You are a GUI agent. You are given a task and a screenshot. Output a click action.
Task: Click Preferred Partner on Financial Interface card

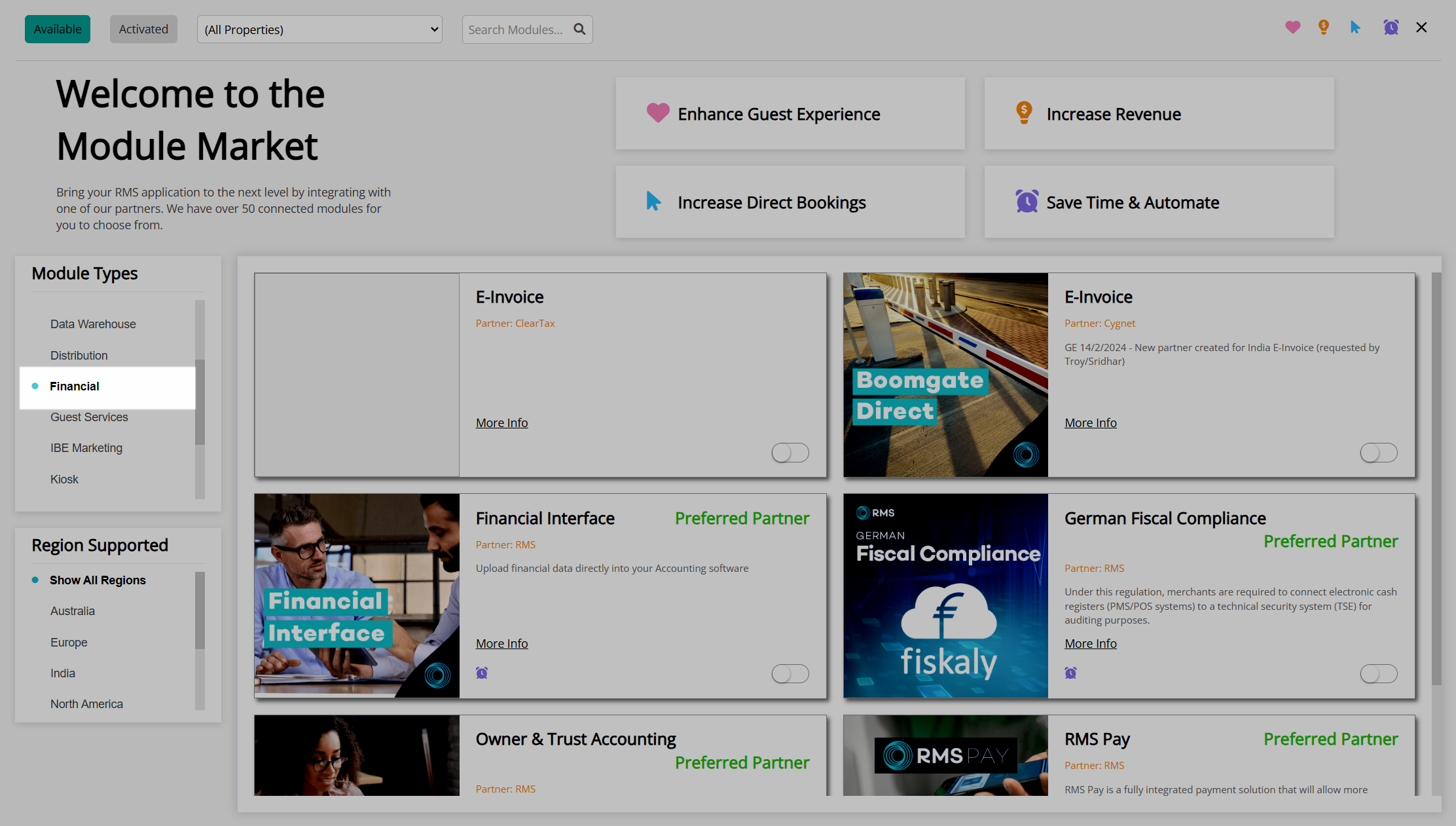click(742, 518)
